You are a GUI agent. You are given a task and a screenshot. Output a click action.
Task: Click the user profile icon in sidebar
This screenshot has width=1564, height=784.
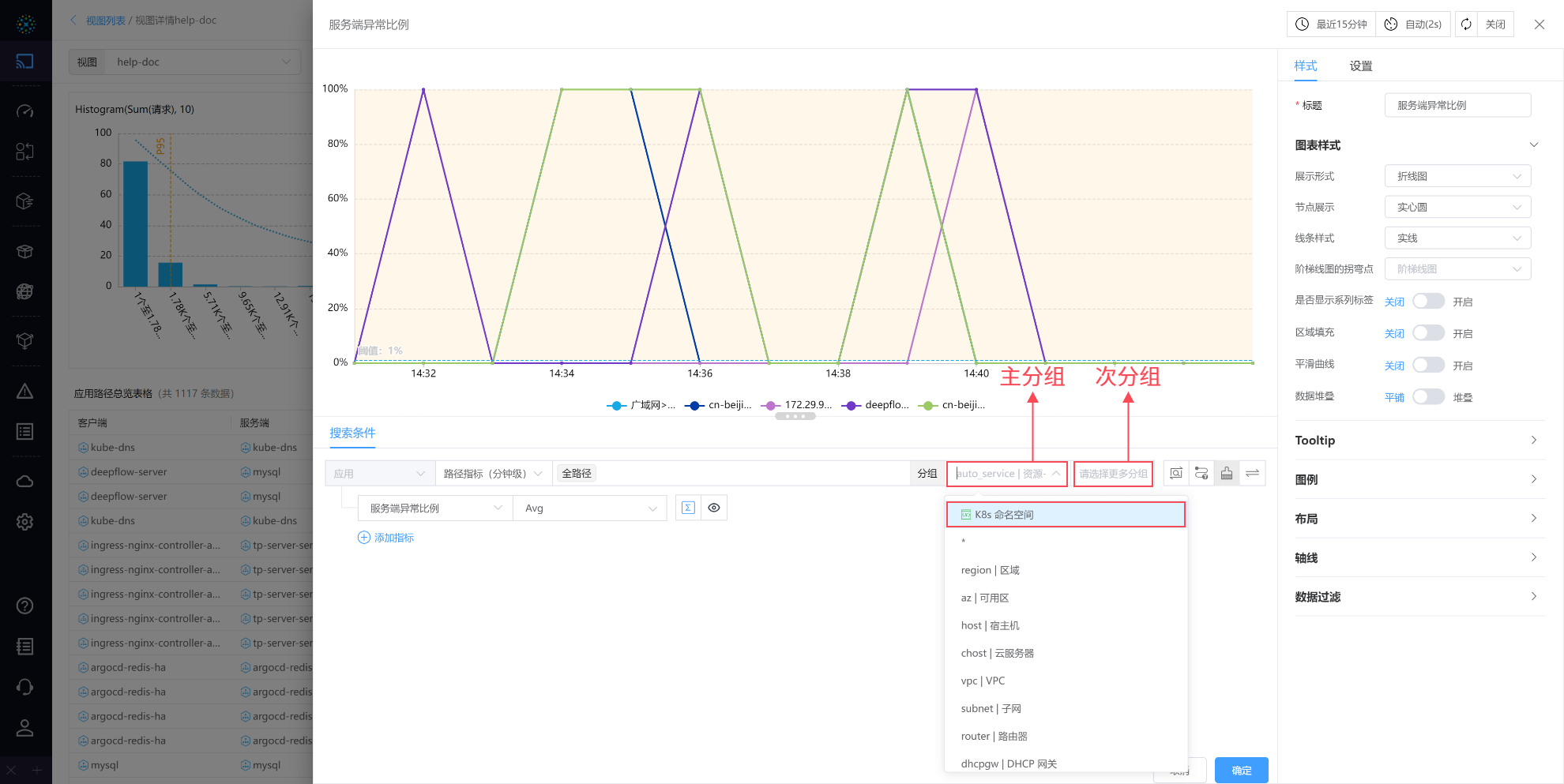click(25, 728)
